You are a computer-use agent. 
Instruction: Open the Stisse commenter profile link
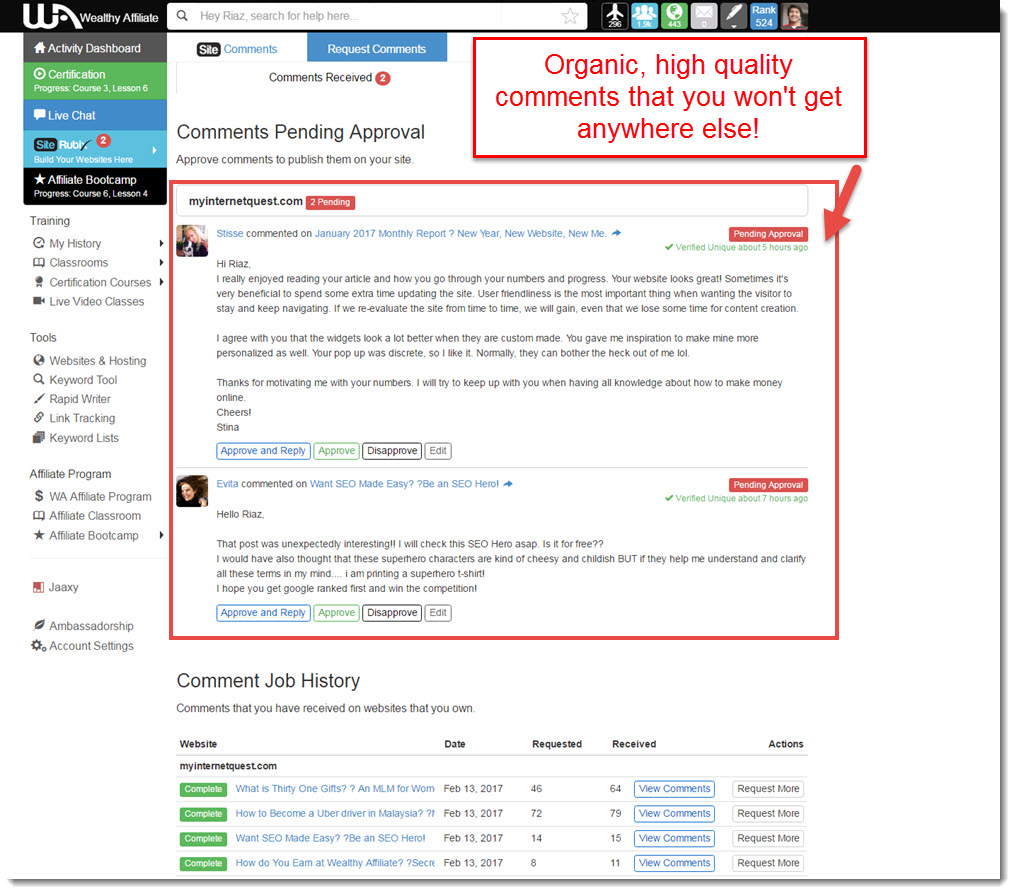230,233
